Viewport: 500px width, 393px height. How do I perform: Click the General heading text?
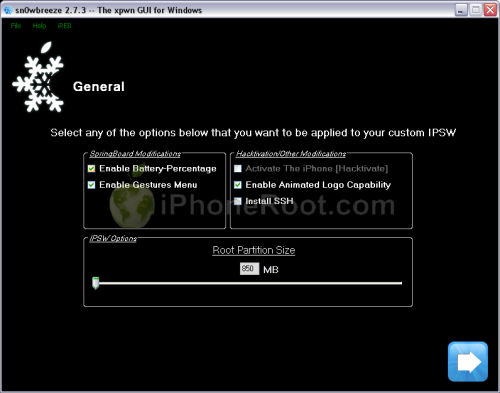click(99, 87)
